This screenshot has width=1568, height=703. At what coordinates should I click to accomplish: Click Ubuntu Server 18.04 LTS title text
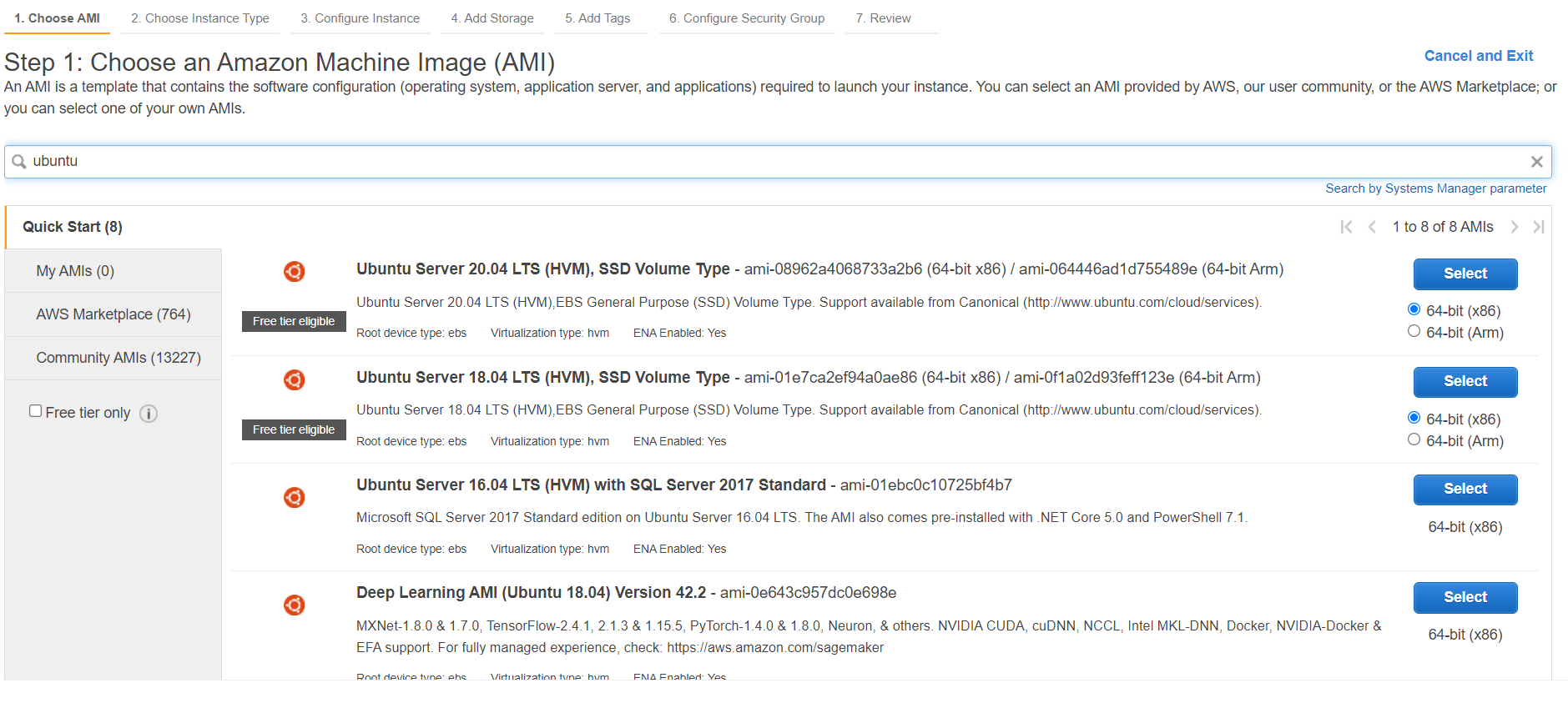click(x=542, y=378)
